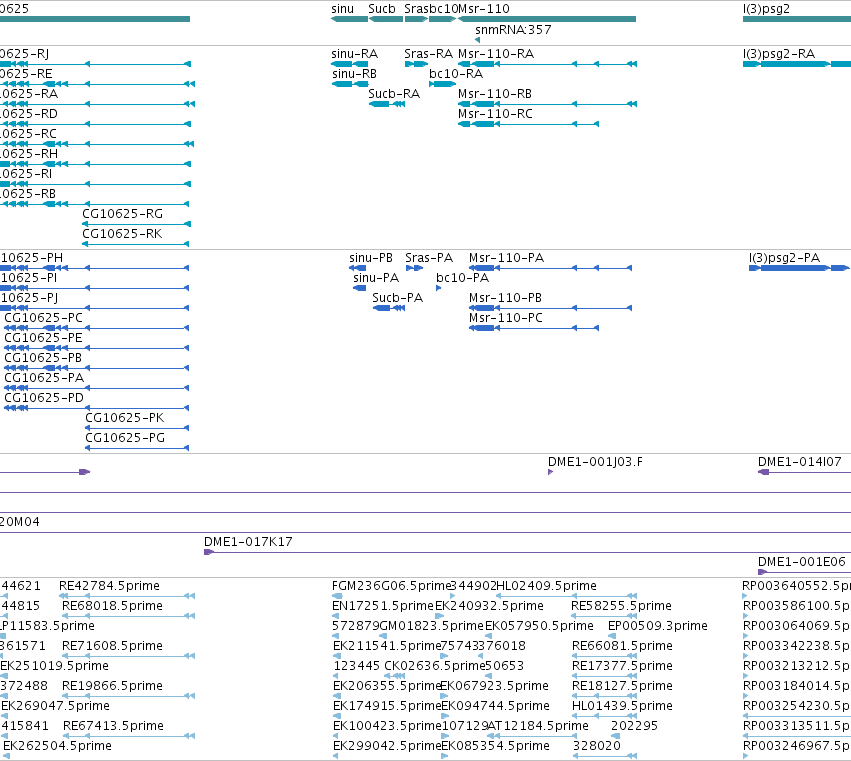This screenshot has width=851, height=761.
Task: Click the Msr-110-RC transcript
Action: [529, 124]
